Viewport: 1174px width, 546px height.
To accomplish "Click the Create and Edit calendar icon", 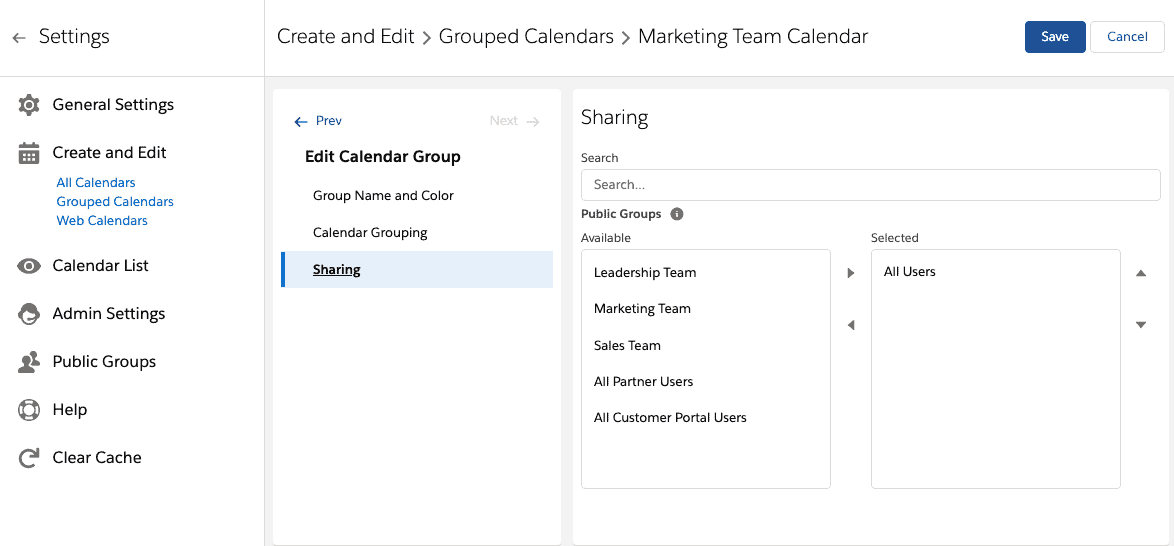I will pos(28,153).
